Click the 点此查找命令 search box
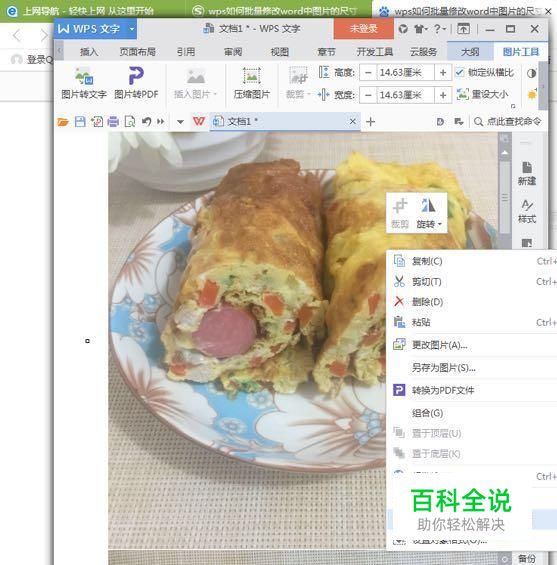Image resolution: width=557 pixels, height=565 pixels. (x=507, y=122)
